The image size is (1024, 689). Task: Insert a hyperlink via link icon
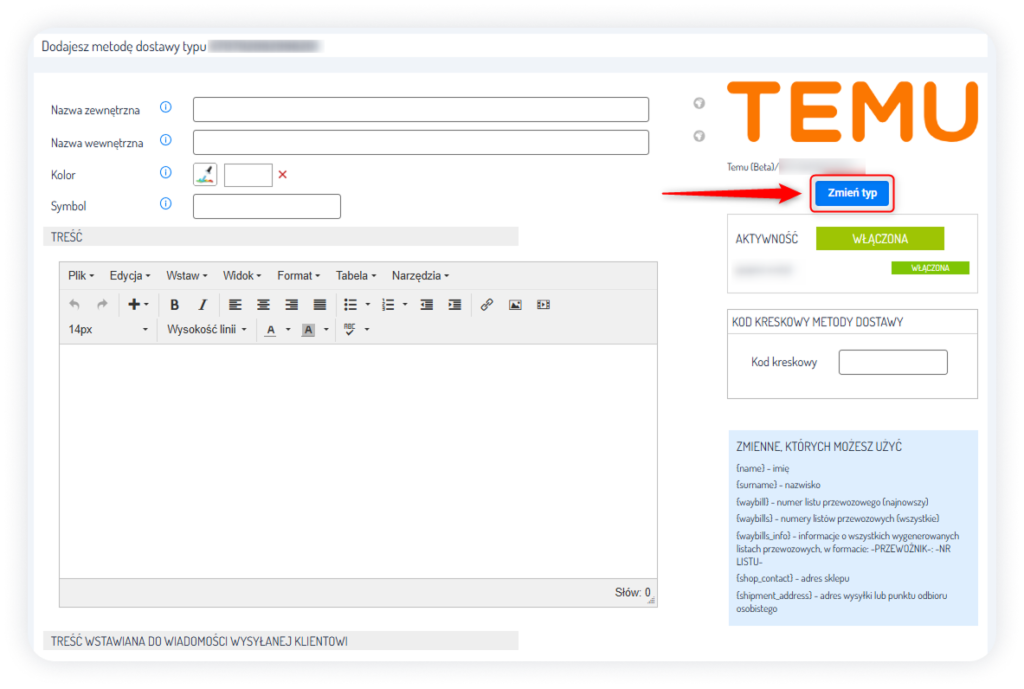pyautogui.click(x=487, y=305)
